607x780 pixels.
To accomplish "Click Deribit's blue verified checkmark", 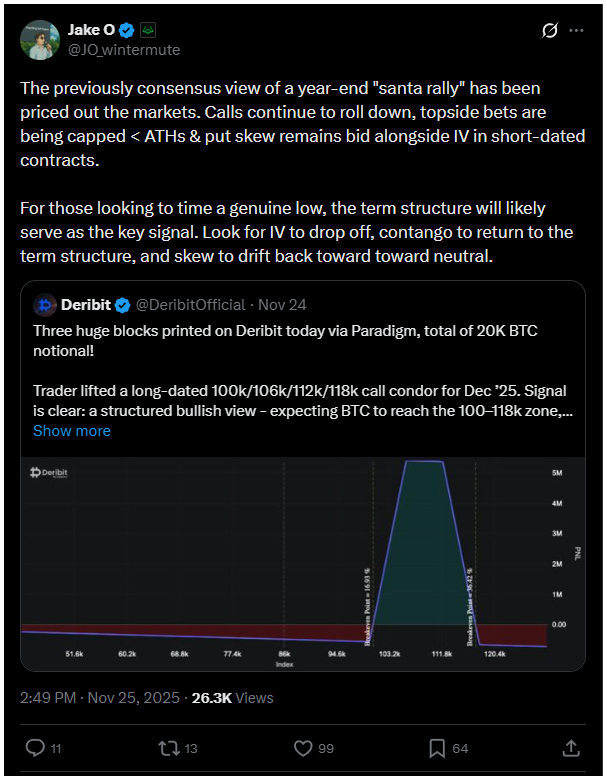I will (x=122, y=304).
